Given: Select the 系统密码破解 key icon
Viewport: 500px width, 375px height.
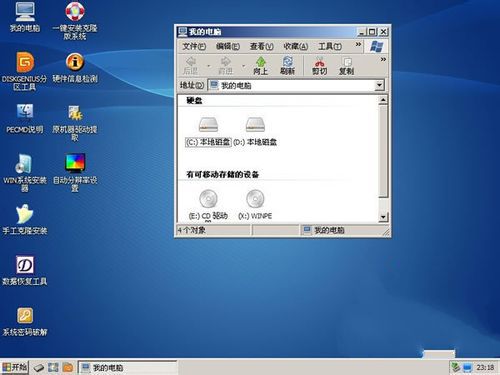Looking at the screenshot, I should point(25,315).
